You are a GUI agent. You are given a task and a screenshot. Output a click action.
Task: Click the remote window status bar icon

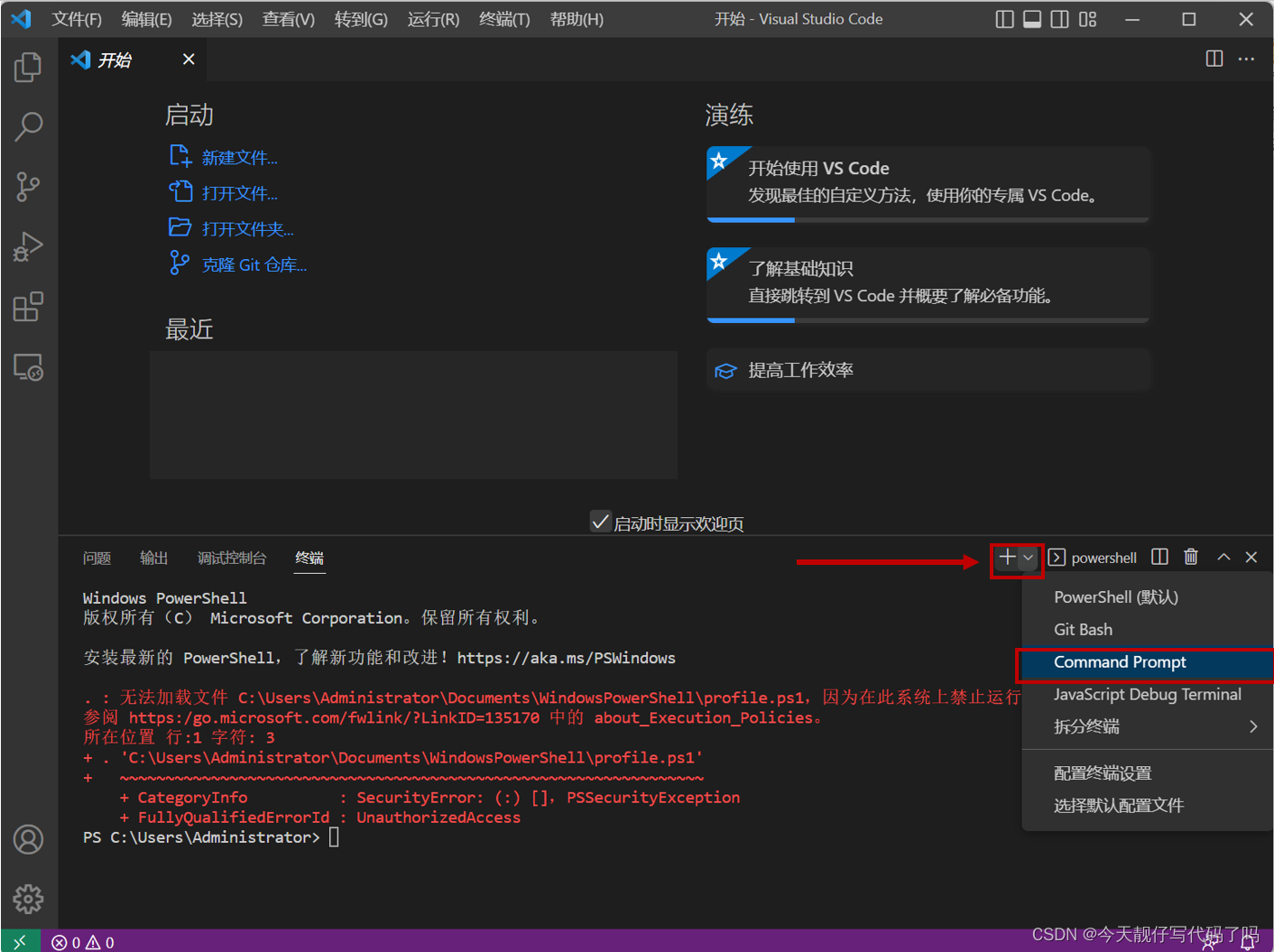pyautogui.click(x=20, y=941)
